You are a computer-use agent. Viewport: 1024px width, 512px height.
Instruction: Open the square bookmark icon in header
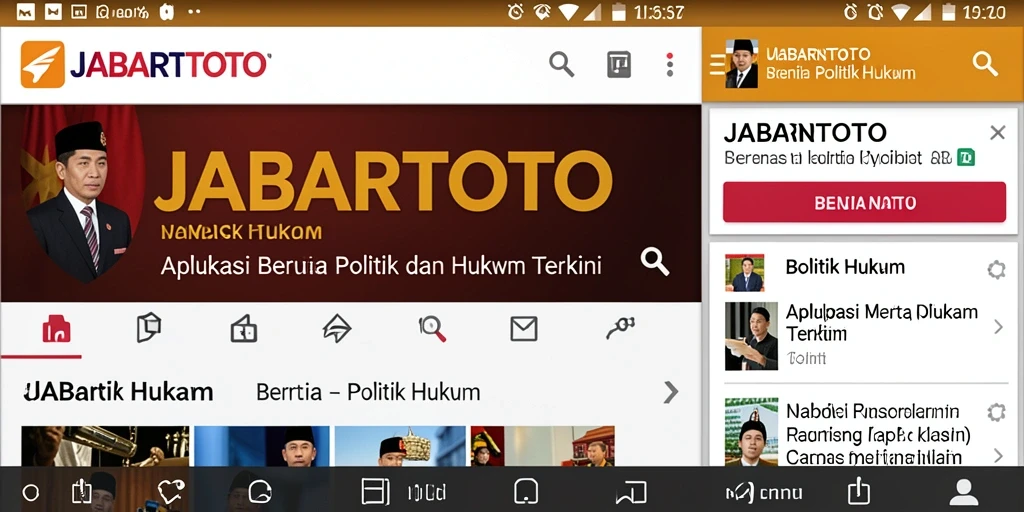point(618,65)
